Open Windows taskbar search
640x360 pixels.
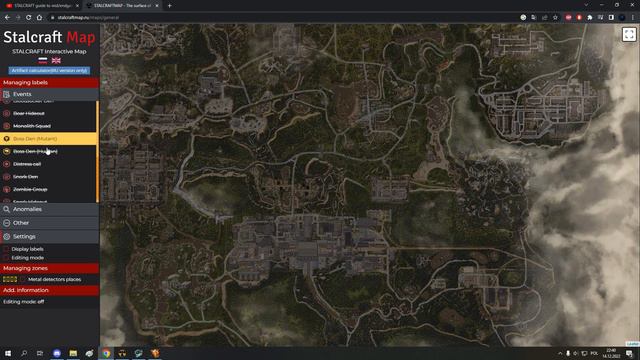[24, 353]
